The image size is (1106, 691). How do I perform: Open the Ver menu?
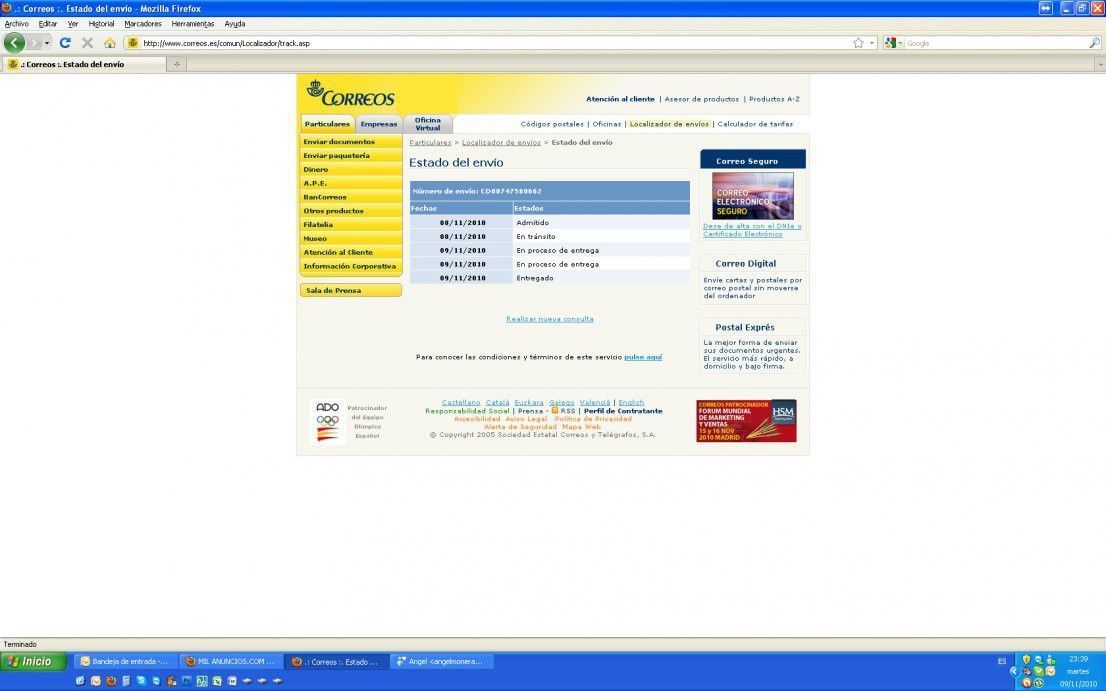pos(73,24)
